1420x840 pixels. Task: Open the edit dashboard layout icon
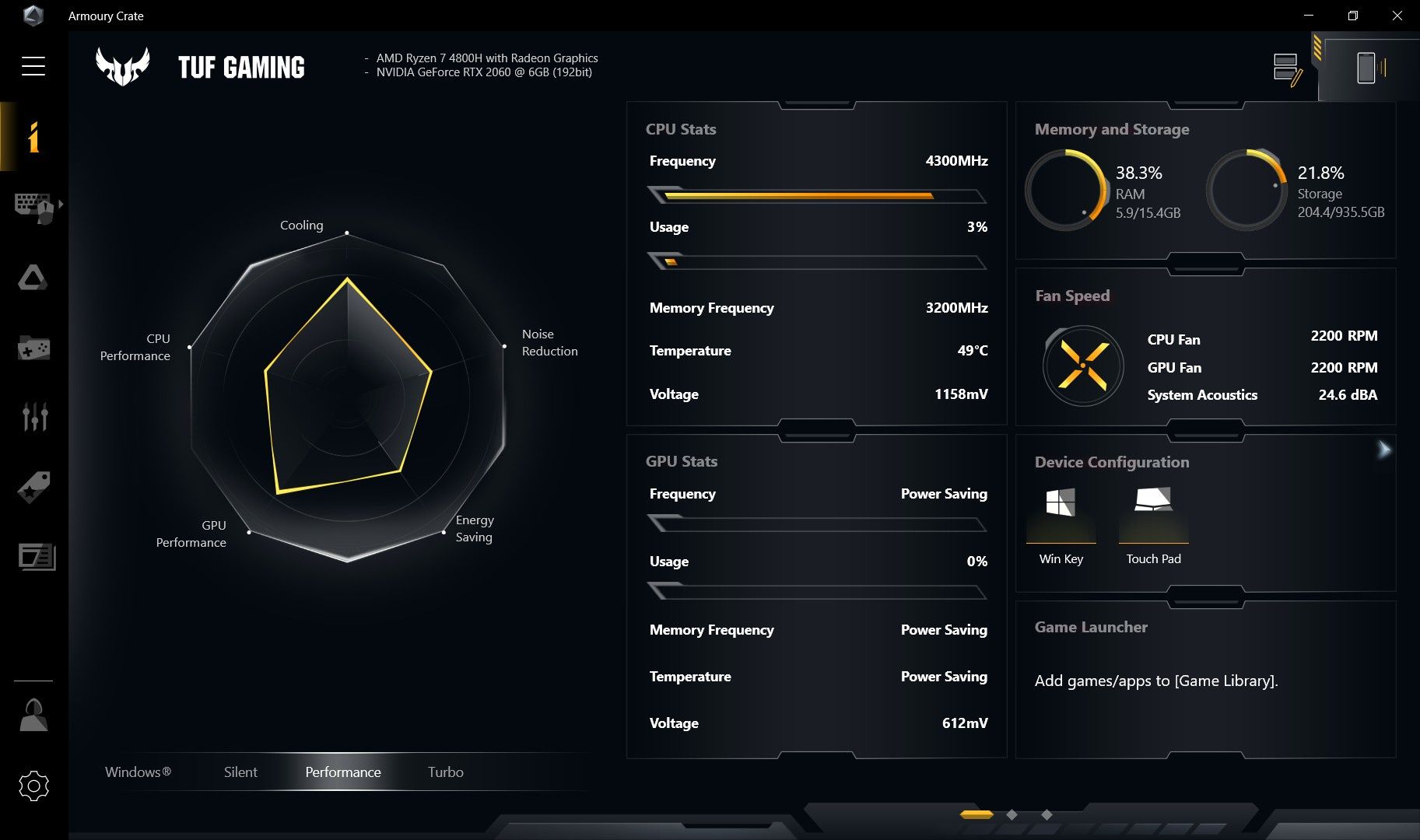[x=1288, y=69]
